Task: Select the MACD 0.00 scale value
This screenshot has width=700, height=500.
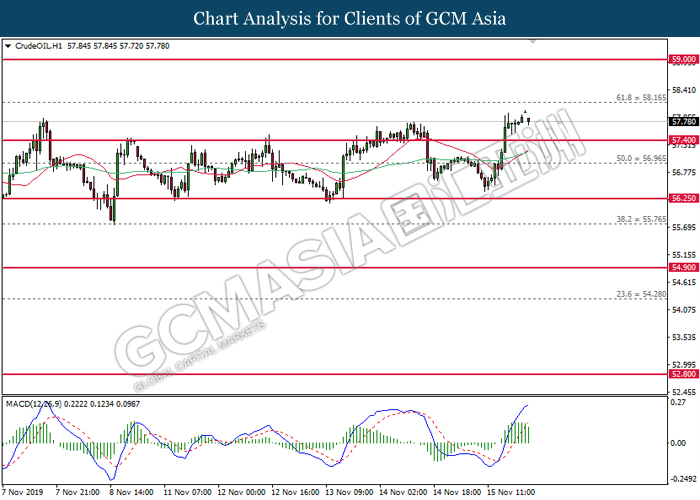Action: 679,443
